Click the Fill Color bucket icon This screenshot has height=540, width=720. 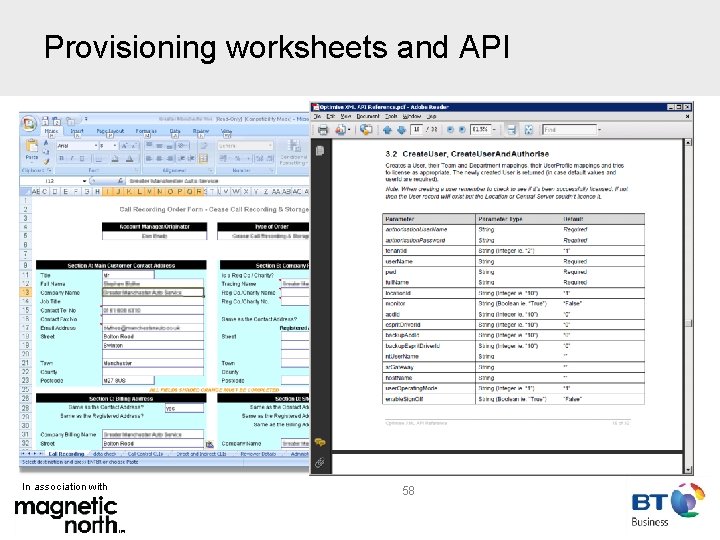[115, 159]
